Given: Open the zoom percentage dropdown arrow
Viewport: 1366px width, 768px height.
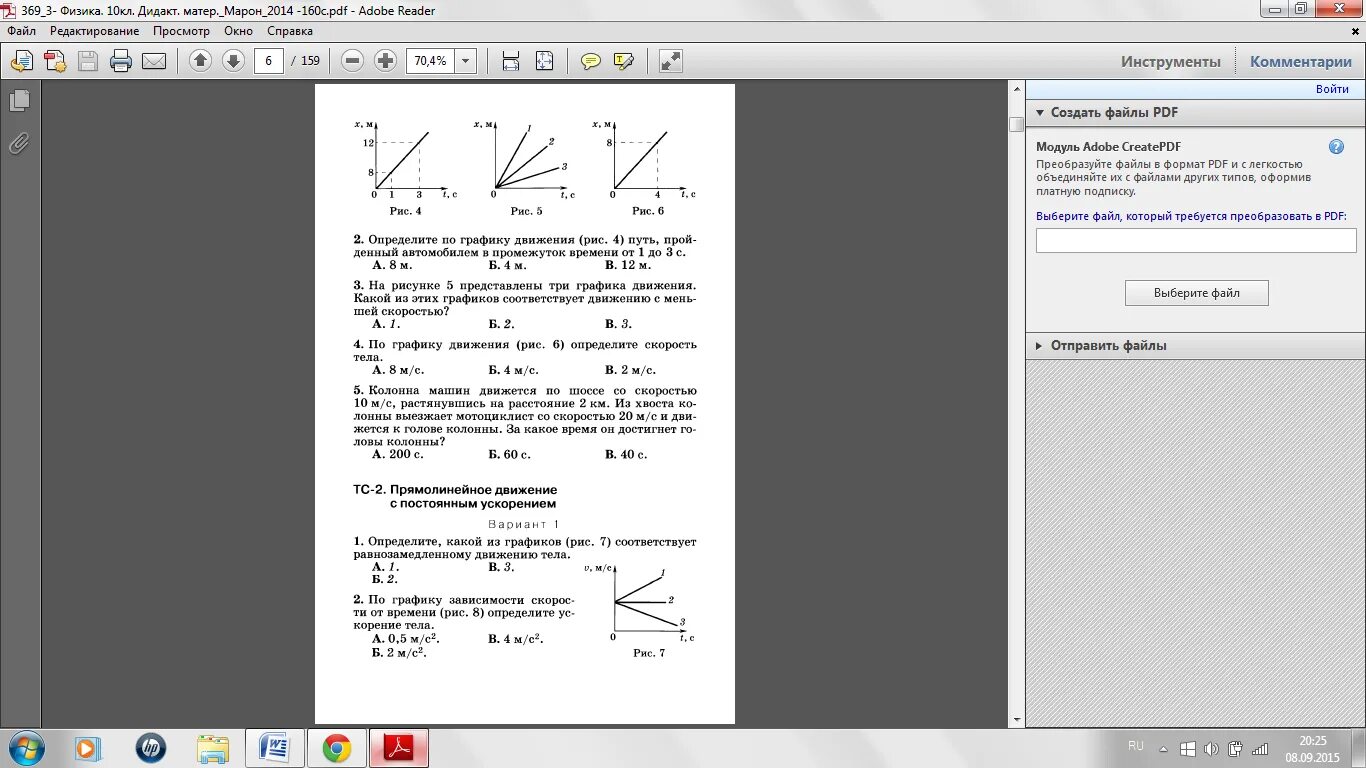Looking at the screenshot, I should coord(465,61).
